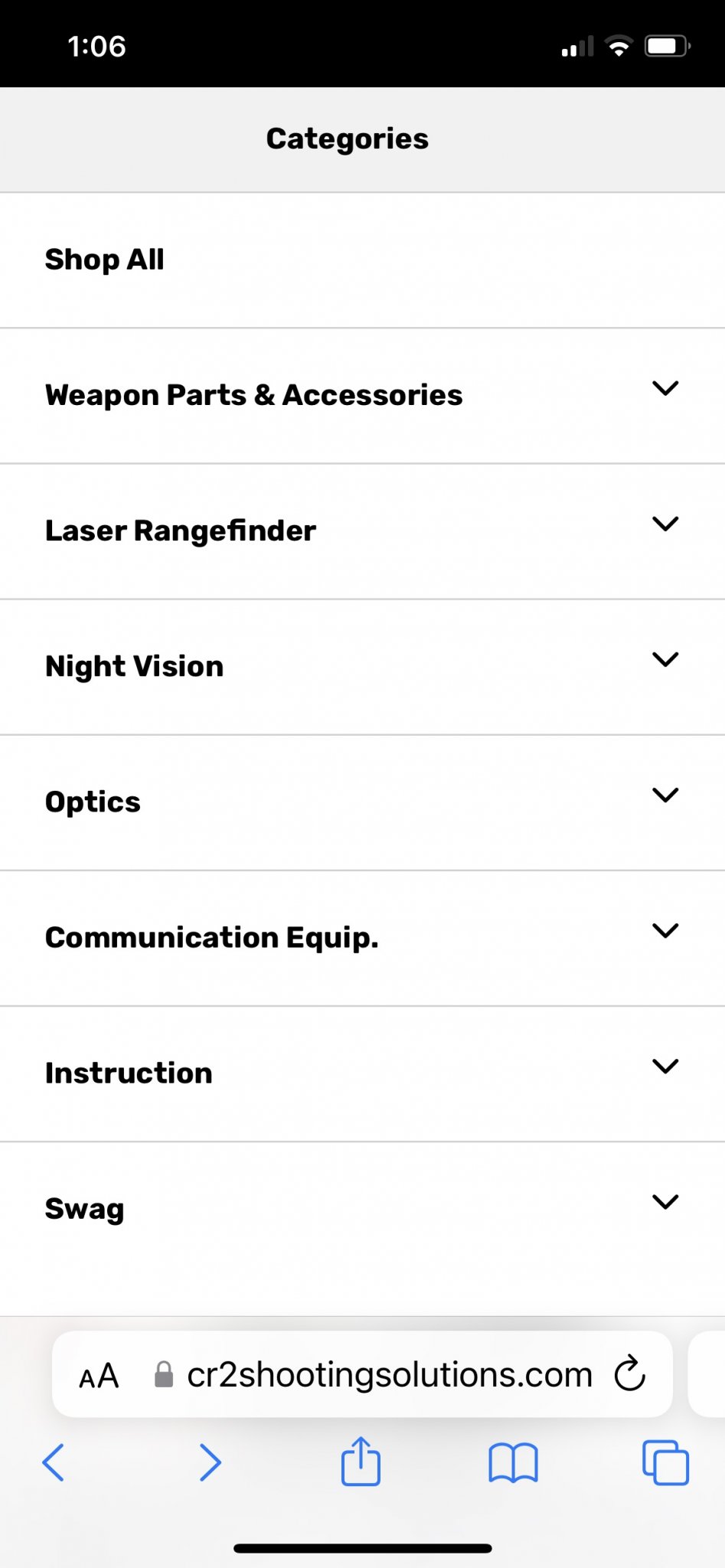The width and height of the screenshot is (725, 1568).
Task: Tap the cr2shootingsolutions.com address field
Action: point(362,1374)
